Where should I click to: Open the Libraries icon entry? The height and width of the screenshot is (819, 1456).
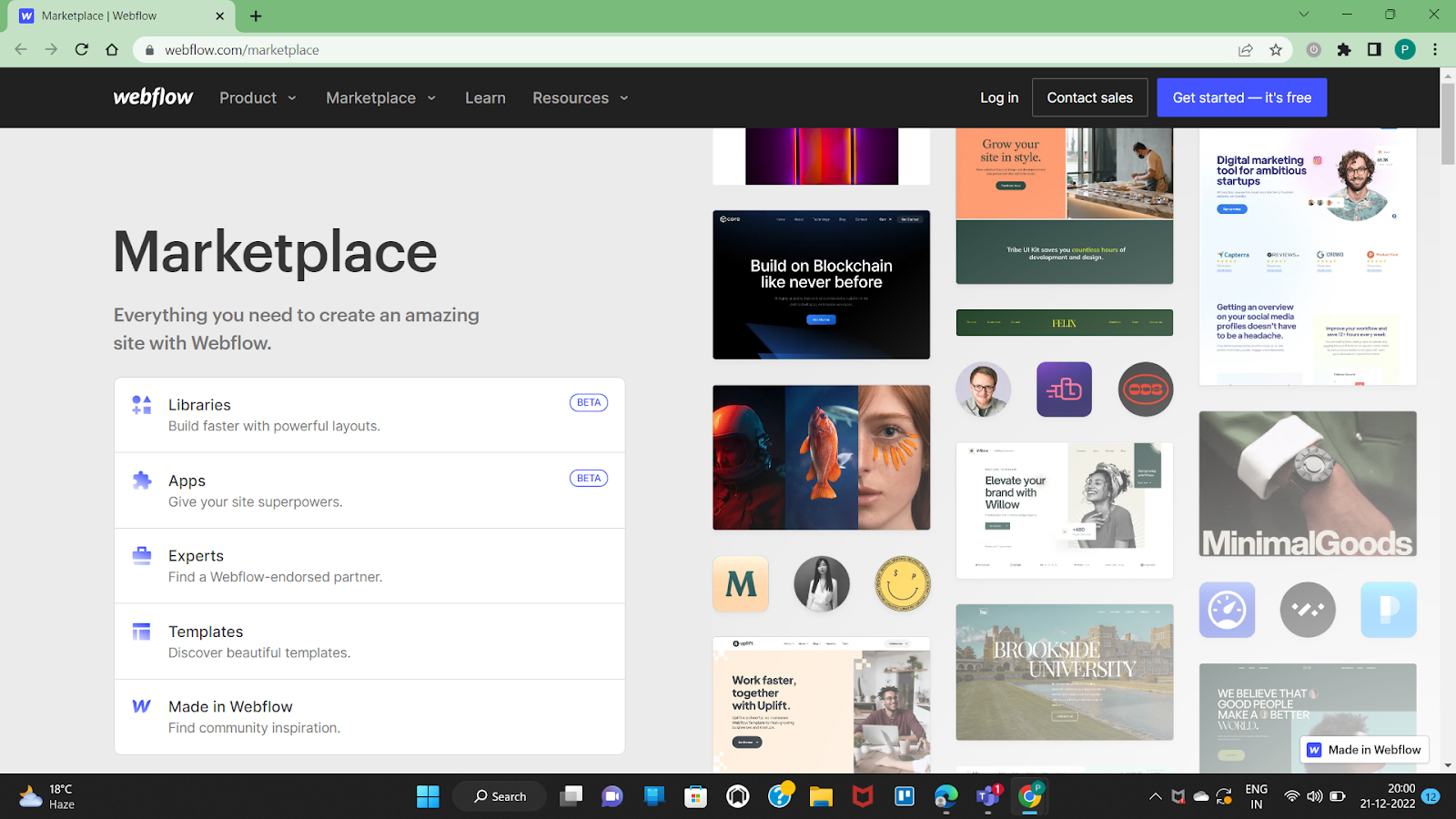(142, 405)
